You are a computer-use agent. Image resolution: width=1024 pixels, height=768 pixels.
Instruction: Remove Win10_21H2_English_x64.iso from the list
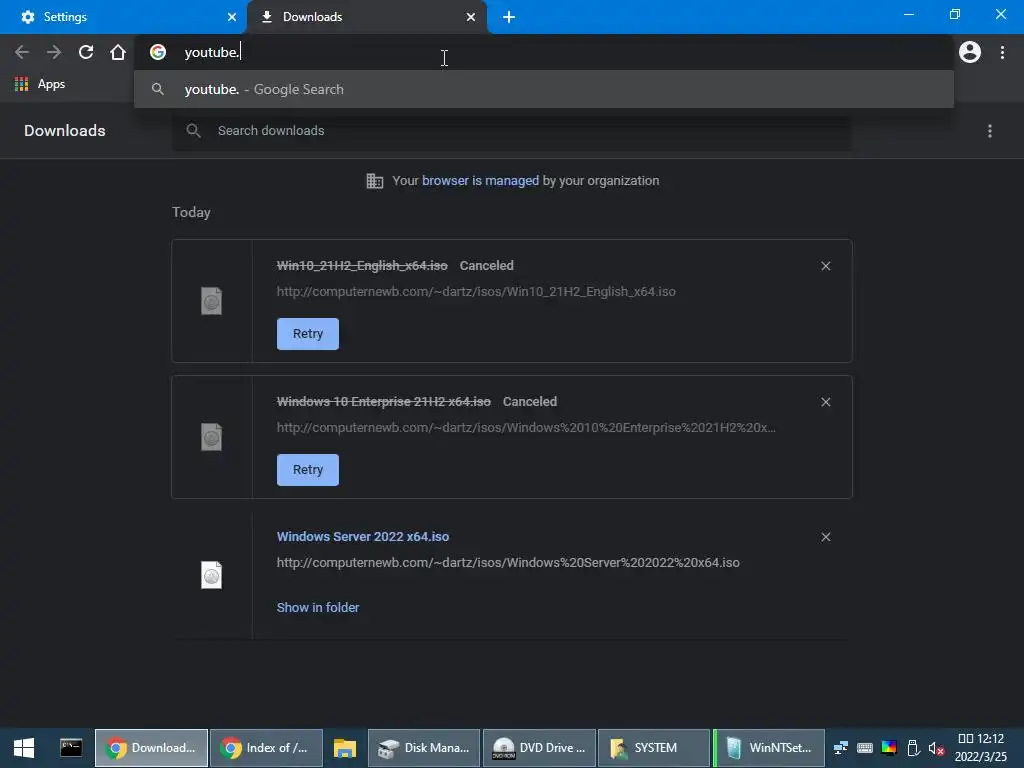coord(825,266)
